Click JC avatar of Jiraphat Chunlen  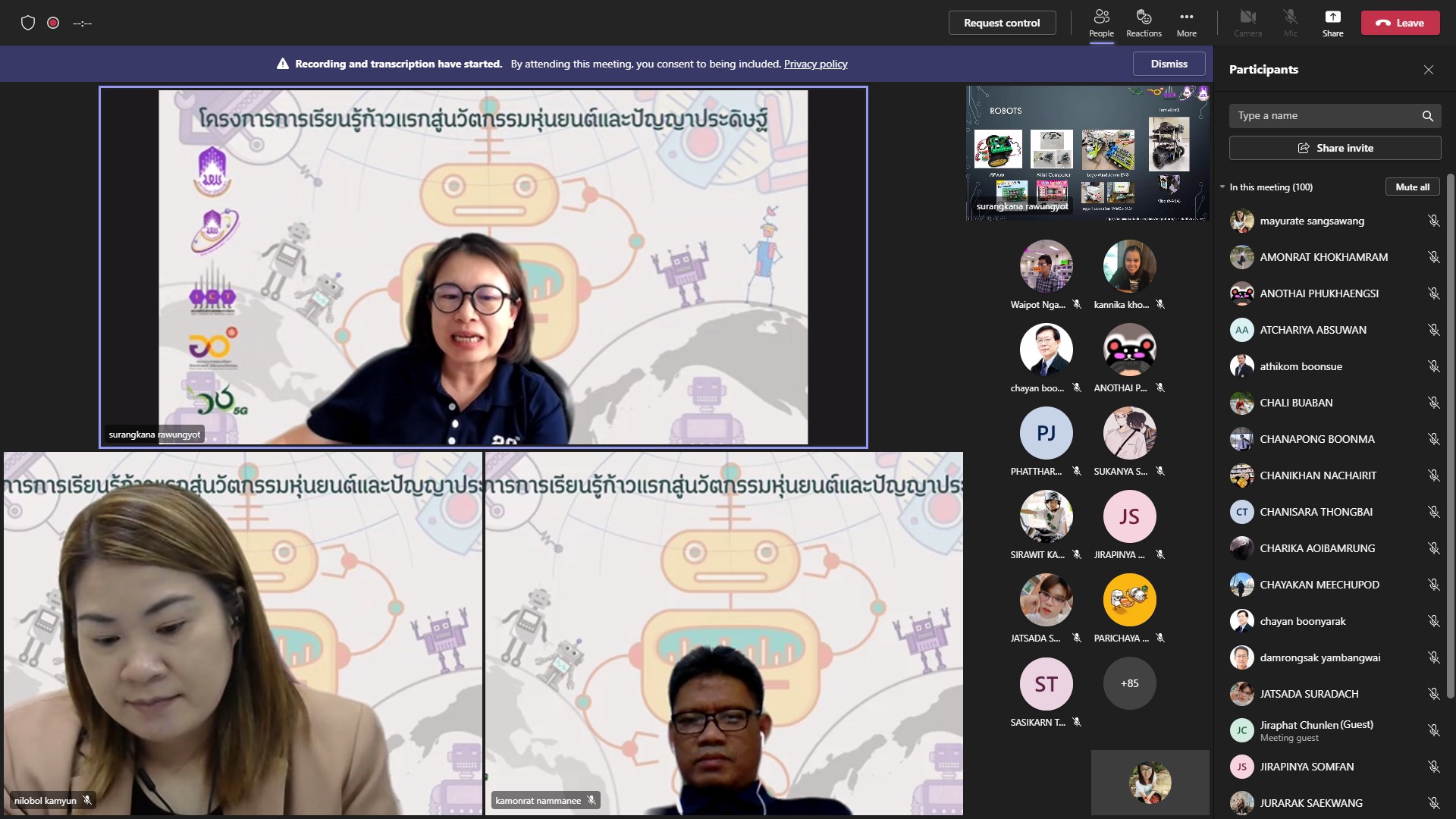[1241, 730]
